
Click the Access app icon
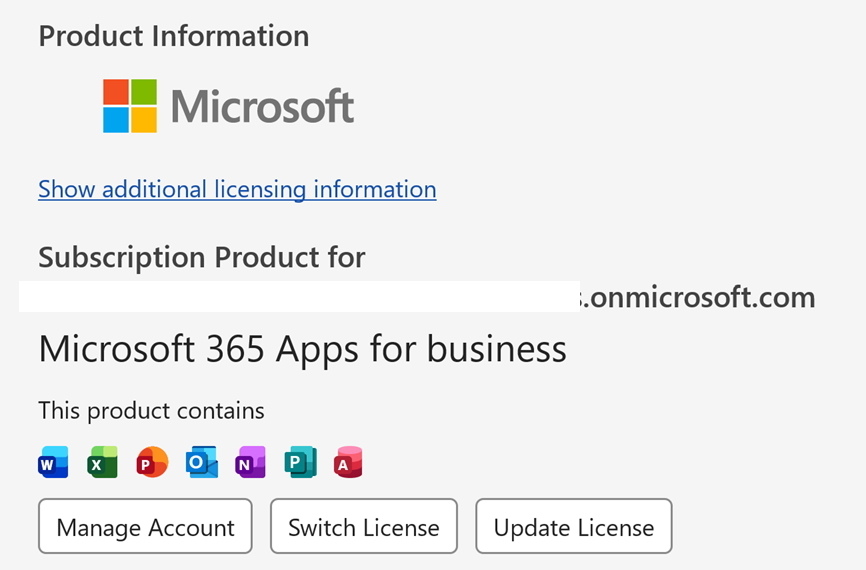point(348,462)
